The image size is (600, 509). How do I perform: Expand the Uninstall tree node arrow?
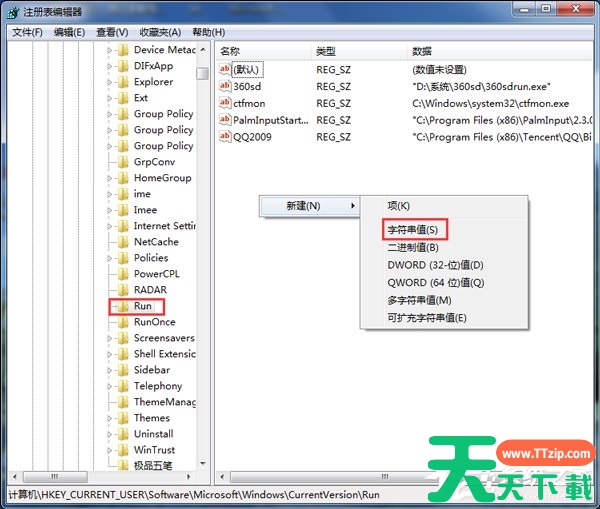(x=109, y=435)
